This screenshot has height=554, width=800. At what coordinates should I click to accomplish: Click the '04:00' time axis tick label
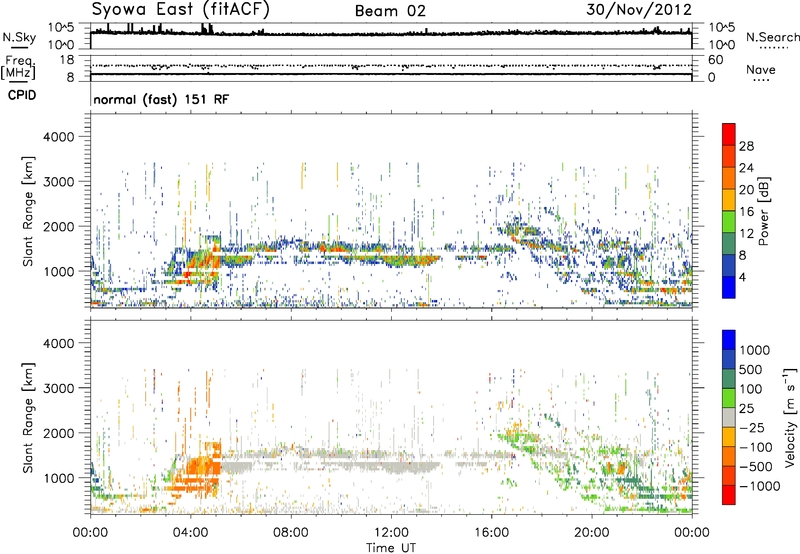coord(190,533)
